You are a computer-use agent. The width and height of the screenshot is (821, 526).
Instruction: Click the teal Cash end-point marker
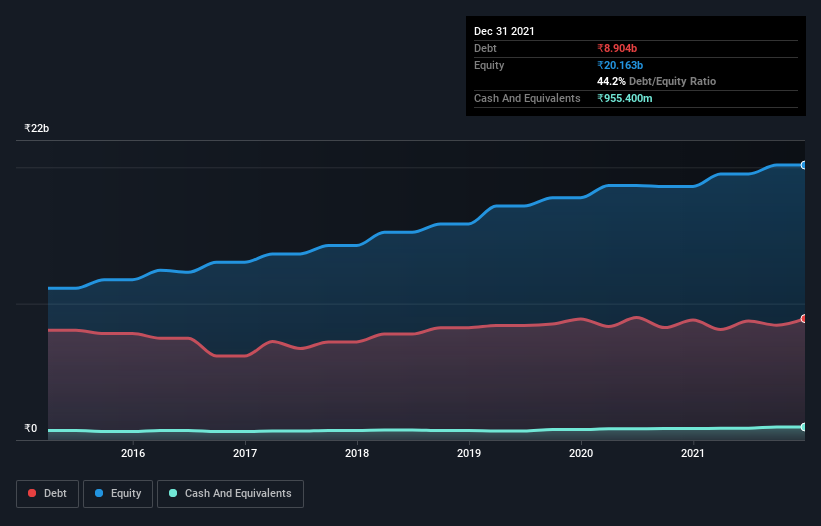coord(804,427)
